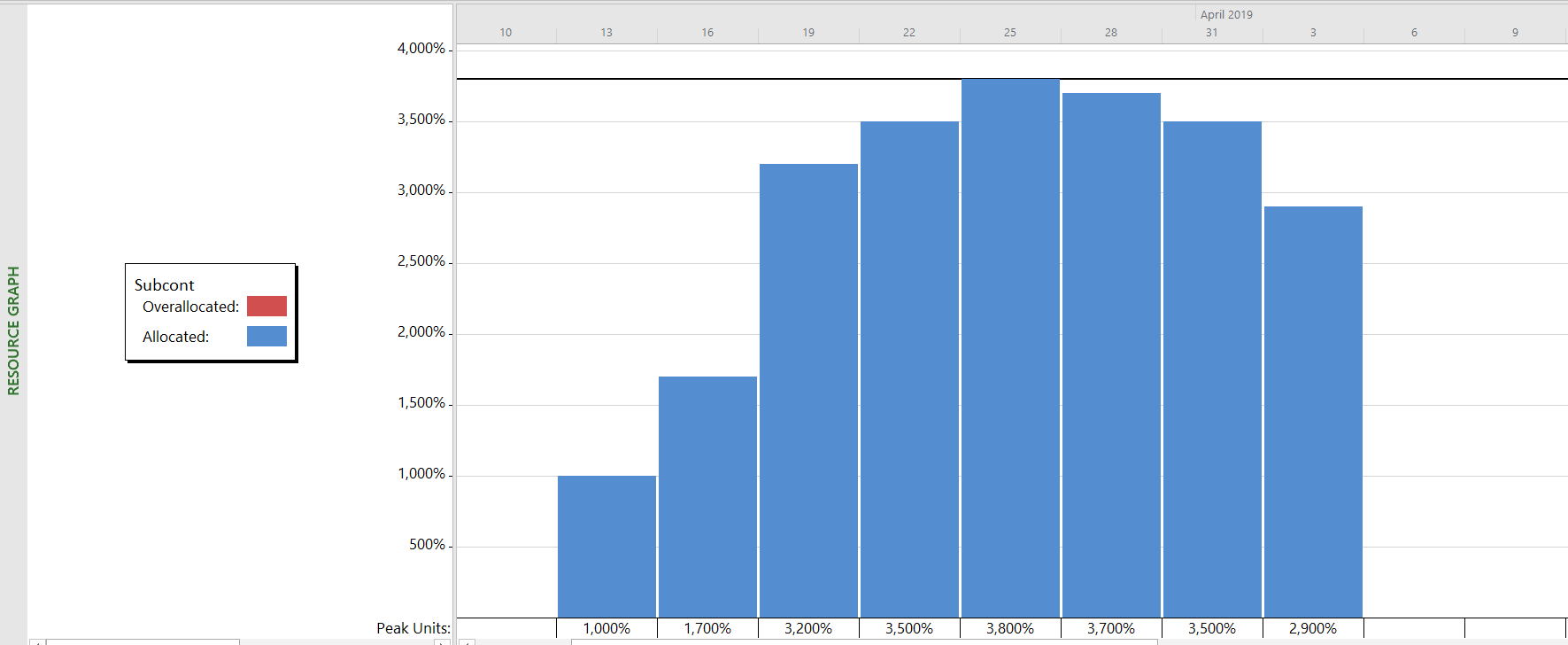Image resolution: width=1568 pixels, height=645 pixels.
Task: Click the blue bar under date 16
Action: point(707,496)
